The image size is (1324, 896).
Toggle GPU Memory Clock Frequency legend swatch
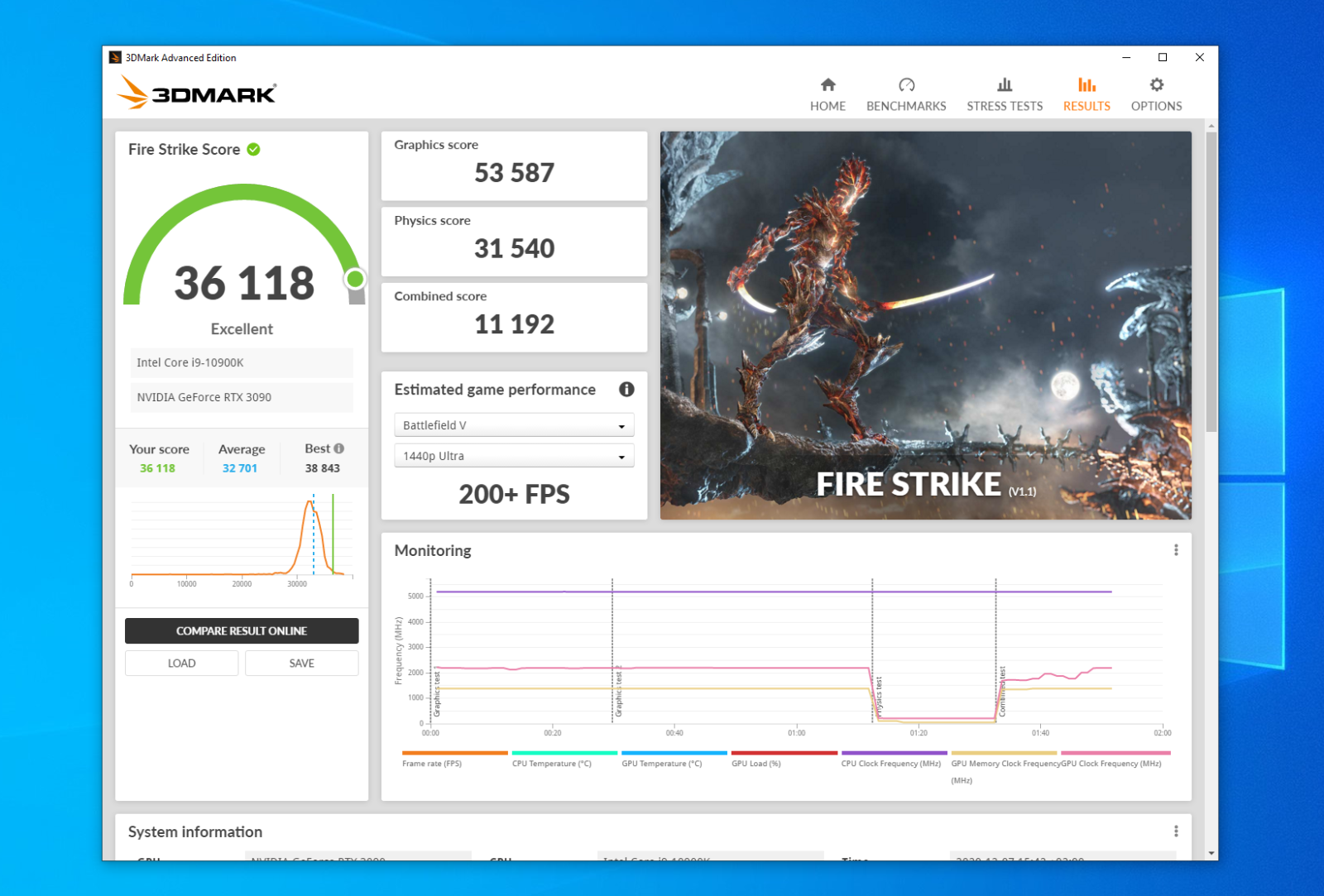coord(1005,753)
